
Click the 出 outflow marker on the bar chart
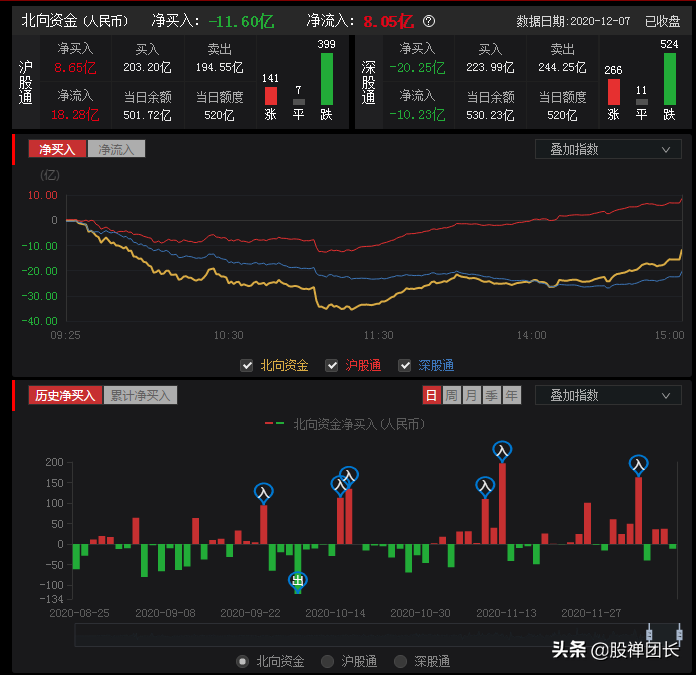coord(297,580)
